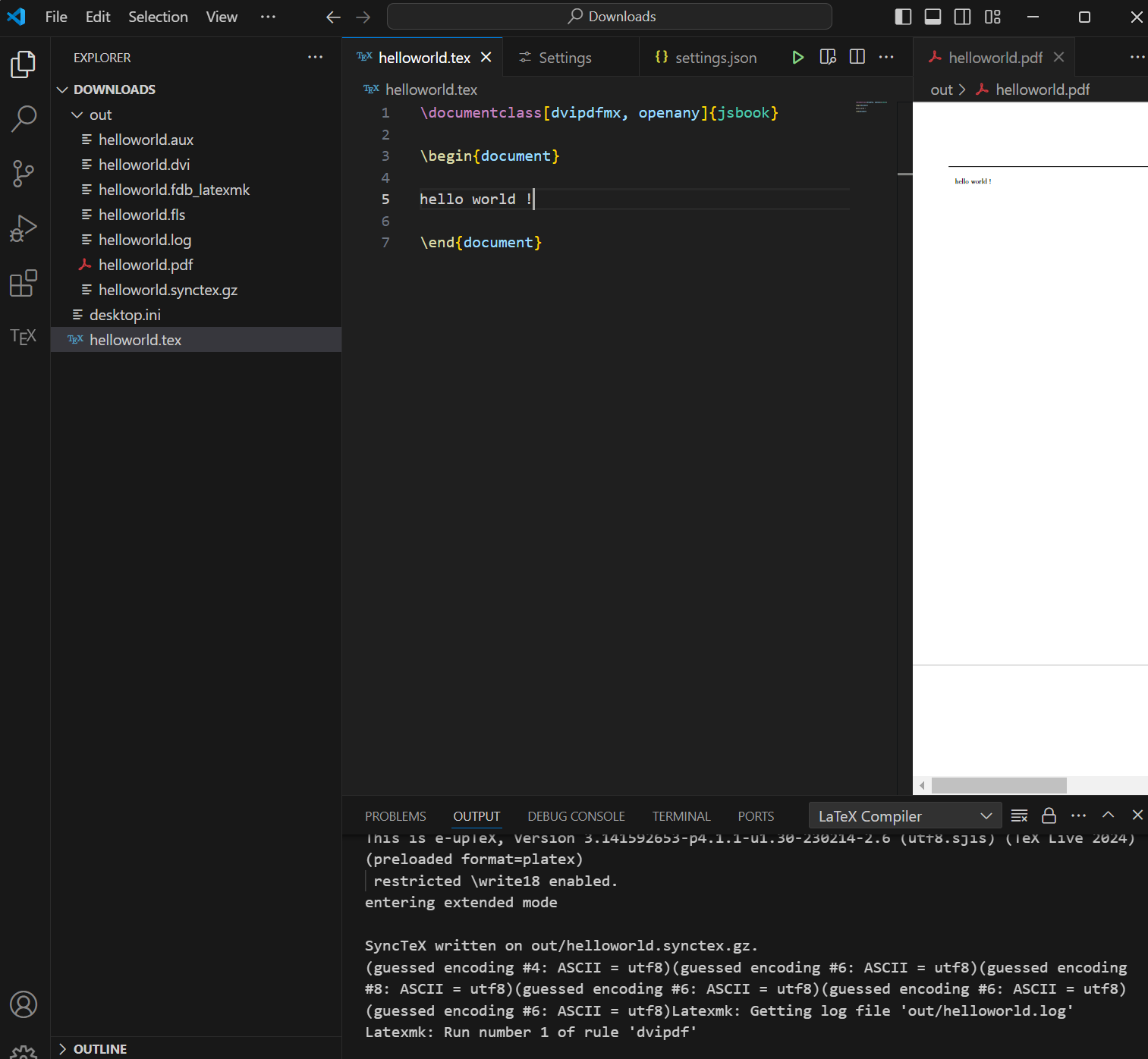Open the LaTeX Workshop TeX sidebar
This screenshot has height=1059, width=1148.
point(23,336)
